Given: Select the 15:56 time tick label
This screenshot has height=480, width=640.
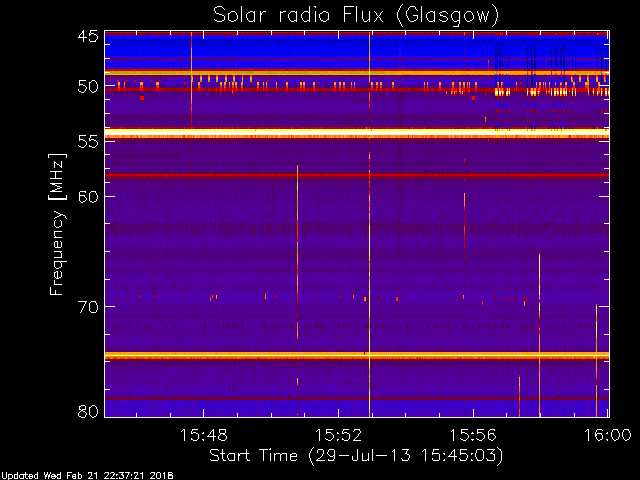Looking at the screenshot, I should click(x=473, y=435).
